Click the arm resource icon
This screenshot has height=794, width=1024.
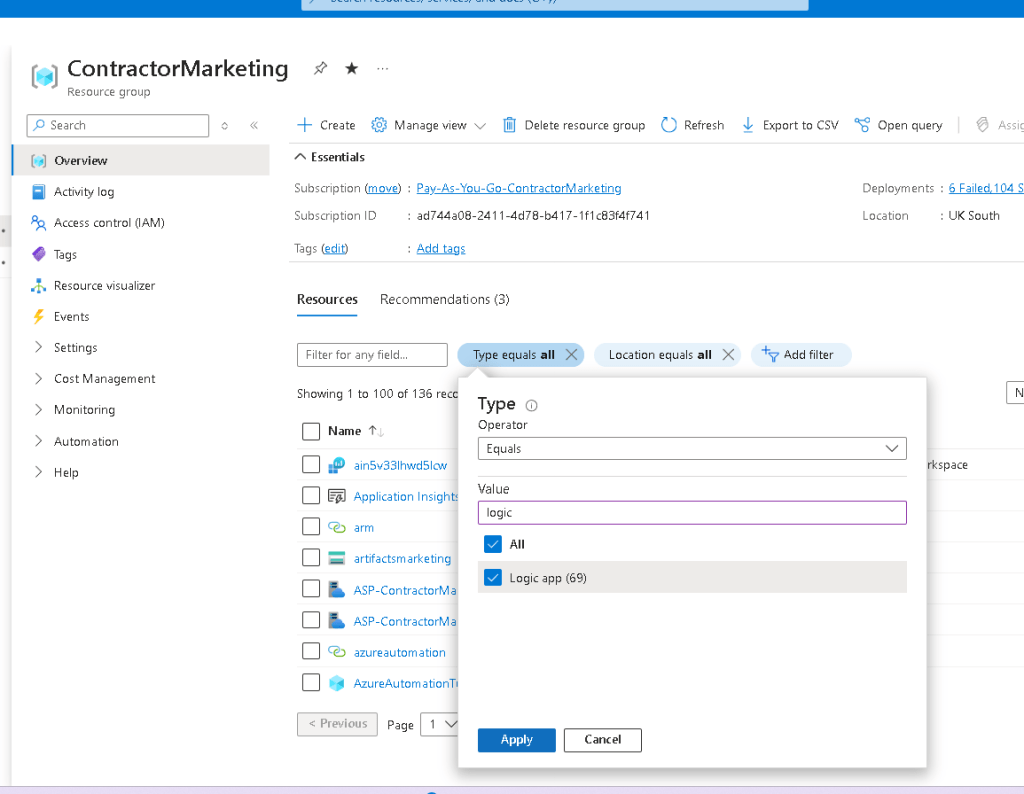coord(336,527)
